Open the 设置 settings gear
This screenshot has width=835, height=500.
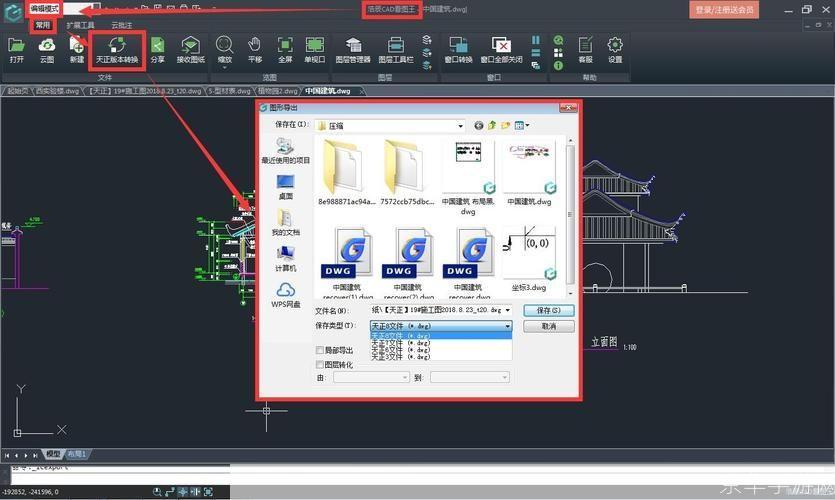tap(615, 50)
